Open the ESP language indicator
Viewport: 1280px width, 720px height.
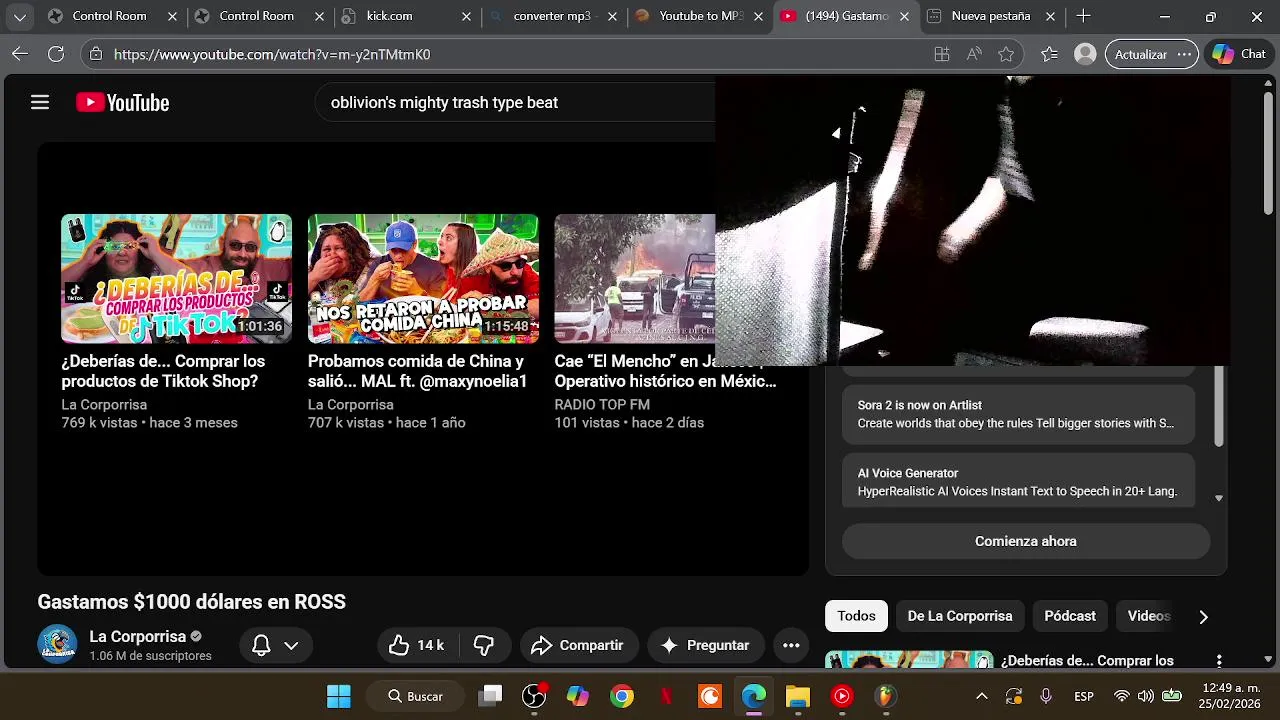click(x=1084, y=696)
